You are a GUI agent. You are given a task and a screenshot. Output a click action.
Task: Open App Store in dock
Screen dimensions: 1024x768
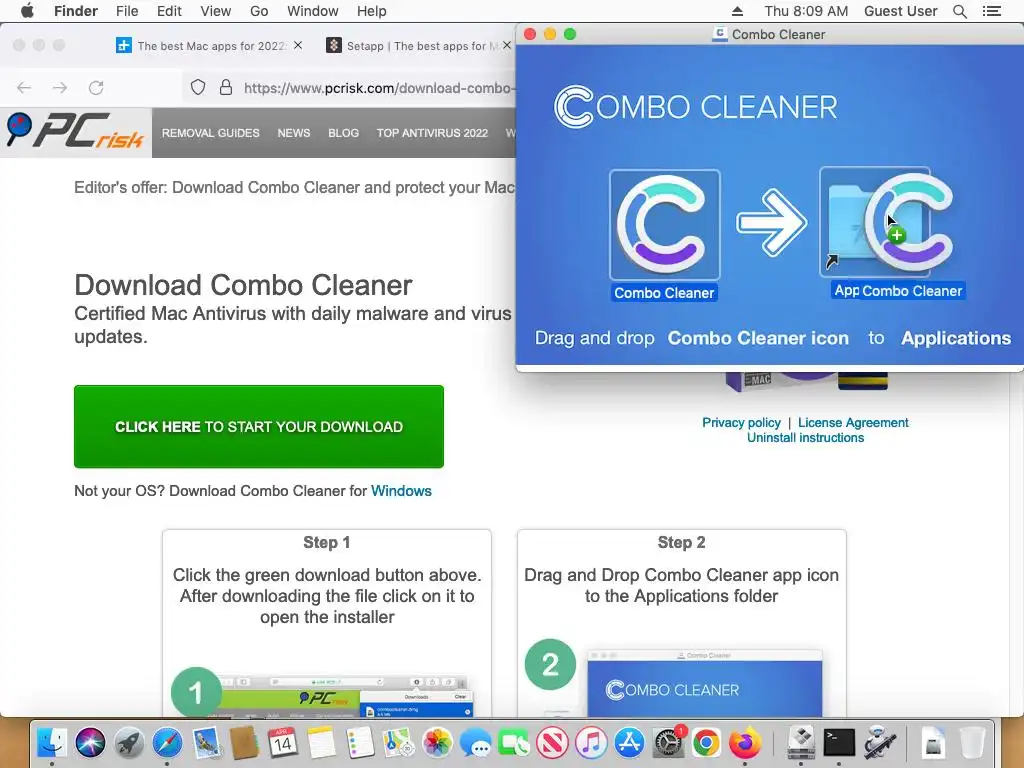[630, 743]
